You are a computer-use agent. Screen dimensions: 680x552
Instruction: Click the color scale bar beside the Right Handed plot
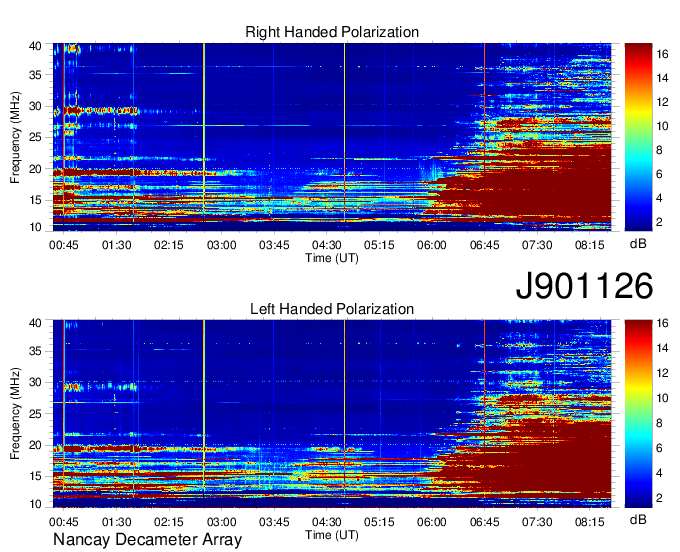(x=638, y=137)
